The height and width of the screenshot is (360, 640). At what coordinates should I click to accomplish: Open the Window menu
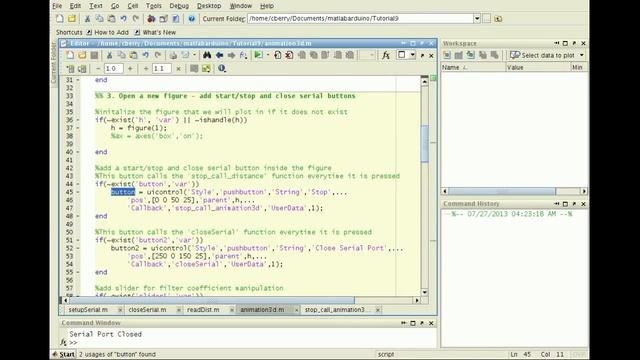pos(240,6)
